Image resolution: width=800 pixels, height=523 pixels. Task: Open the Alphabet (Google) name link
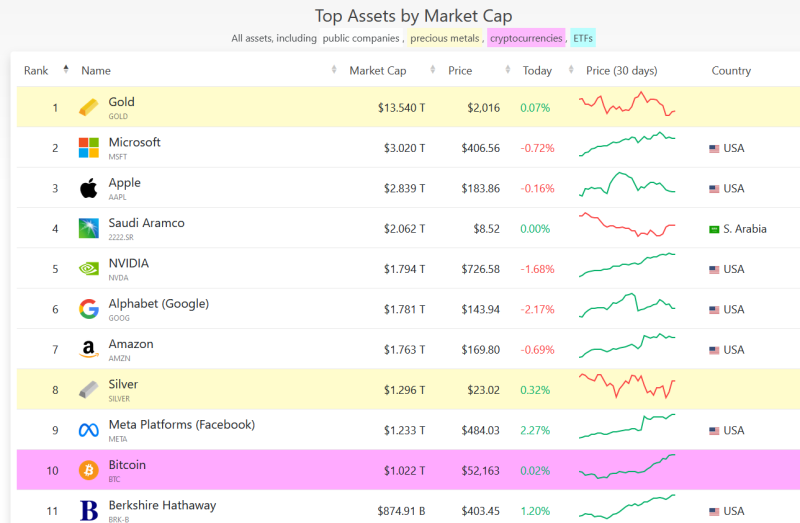[x=159, y=304]
